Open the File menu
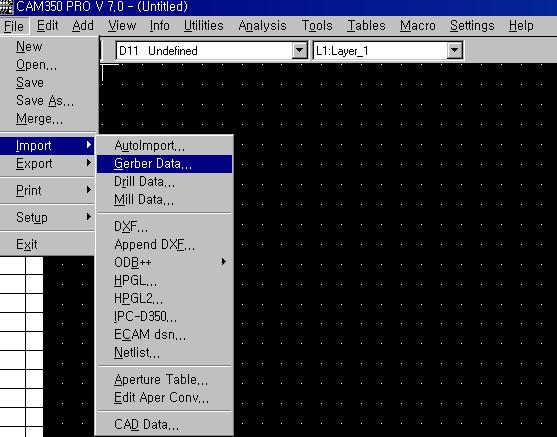This screenshot has width=557, height=437. click(x=14, y=26)
